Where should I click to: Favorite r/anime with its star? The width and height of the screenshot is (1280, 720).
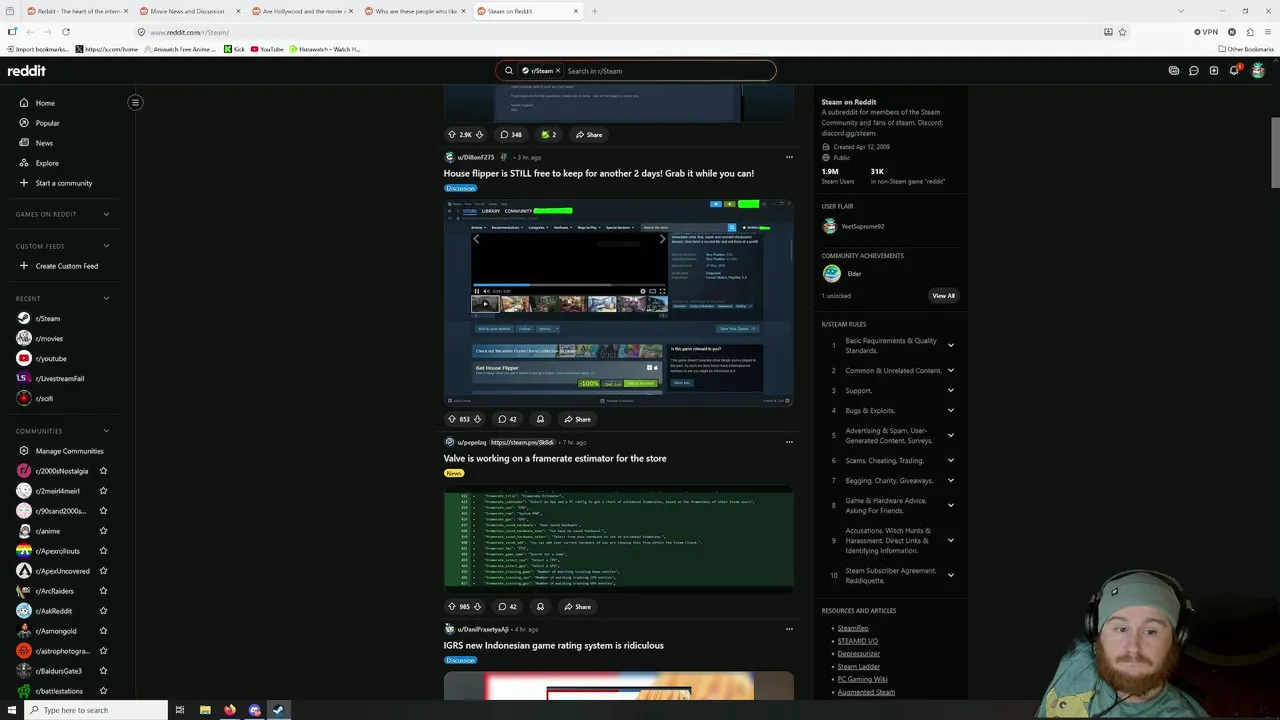pyautogui.click(x=103, y=531)
